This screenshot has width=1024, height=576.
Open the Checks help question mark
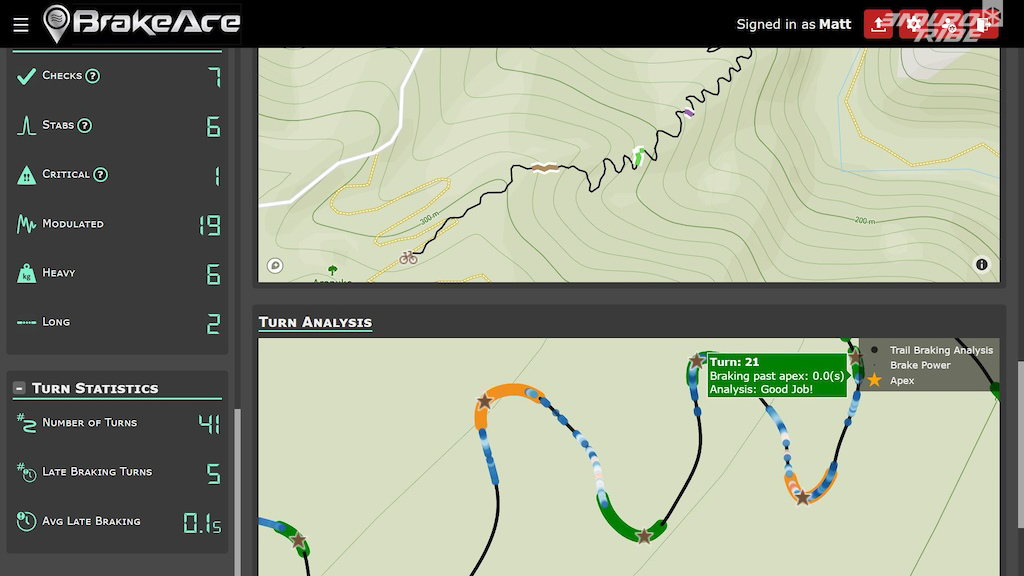pos(92,76)
